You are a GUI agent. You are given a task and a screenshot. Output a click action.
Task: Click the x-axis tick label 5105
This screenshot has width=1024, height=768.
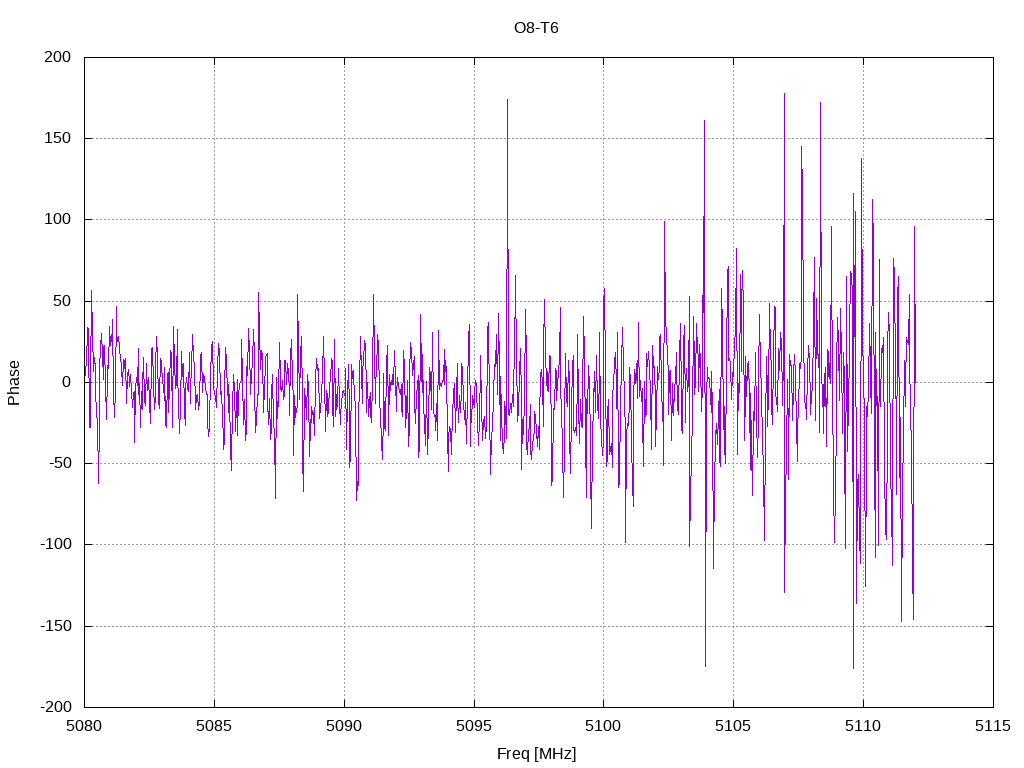point(733,726)
